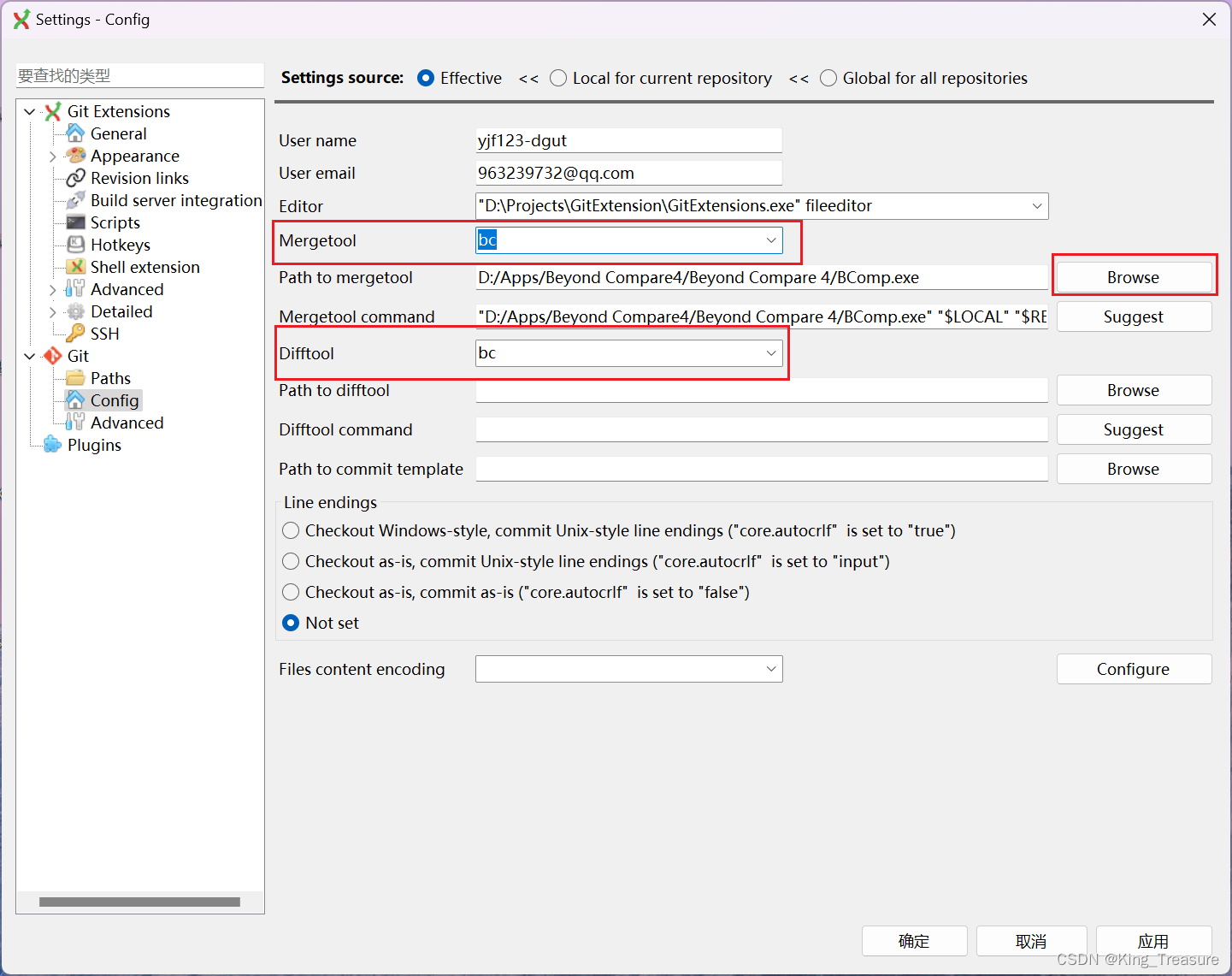Apply changes with the 应用 button
Screen dimensions: 1232x976
[x=1153, y=941]
